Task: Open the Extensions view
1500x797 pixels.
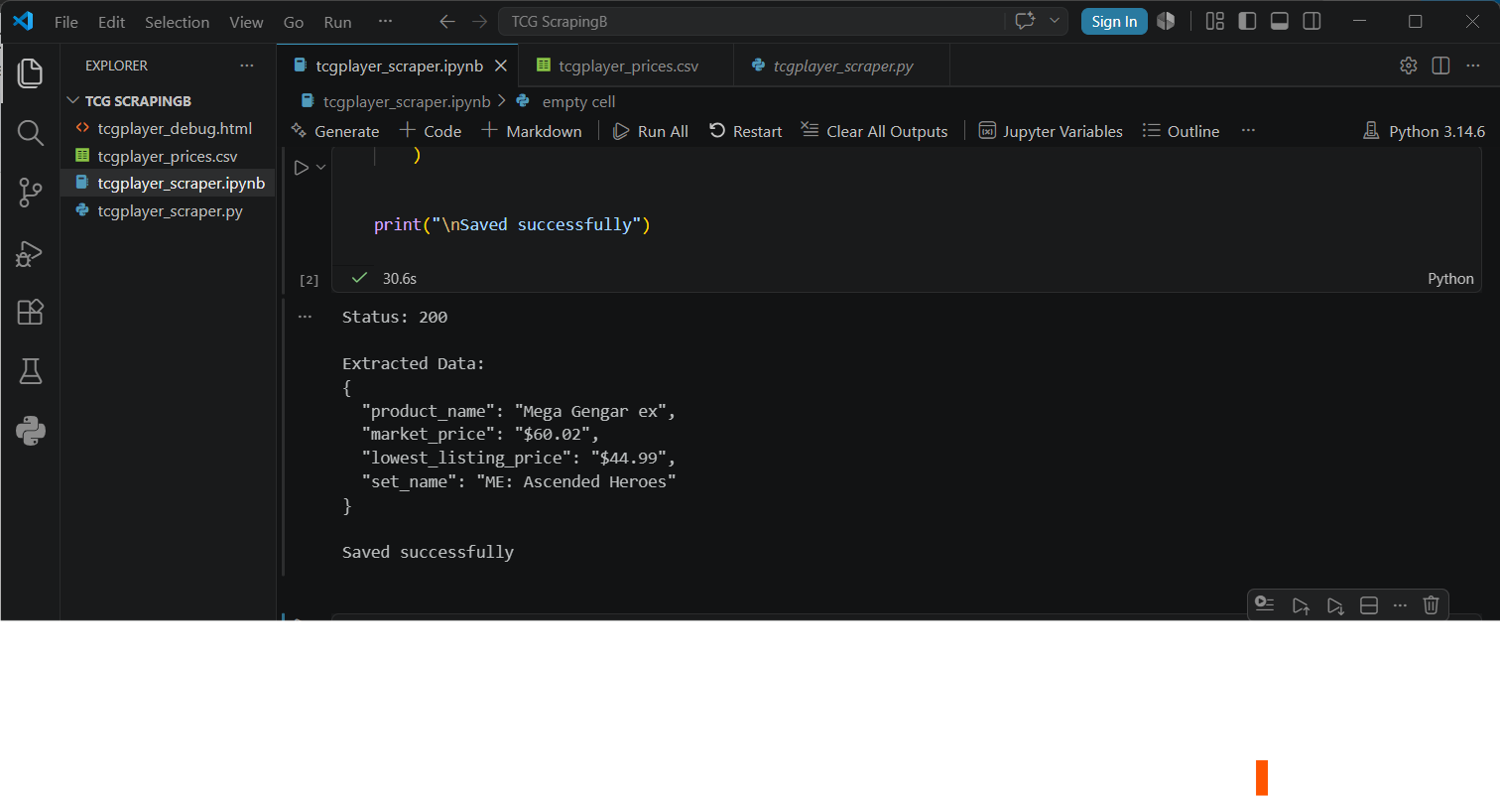Action: [x=30, y=312]
